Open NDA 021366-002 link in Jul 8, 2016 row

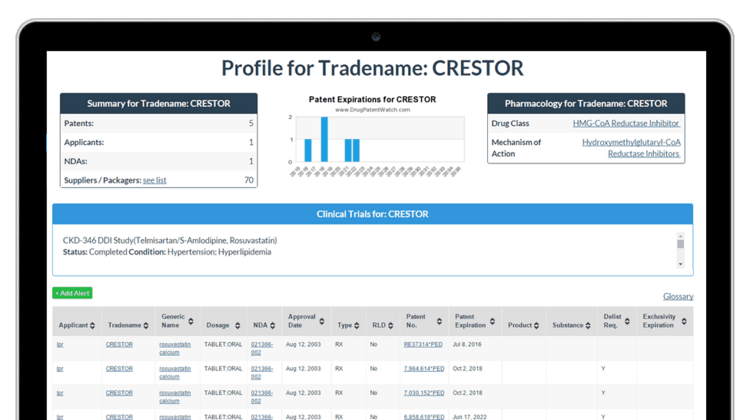[x=262, y=348]
